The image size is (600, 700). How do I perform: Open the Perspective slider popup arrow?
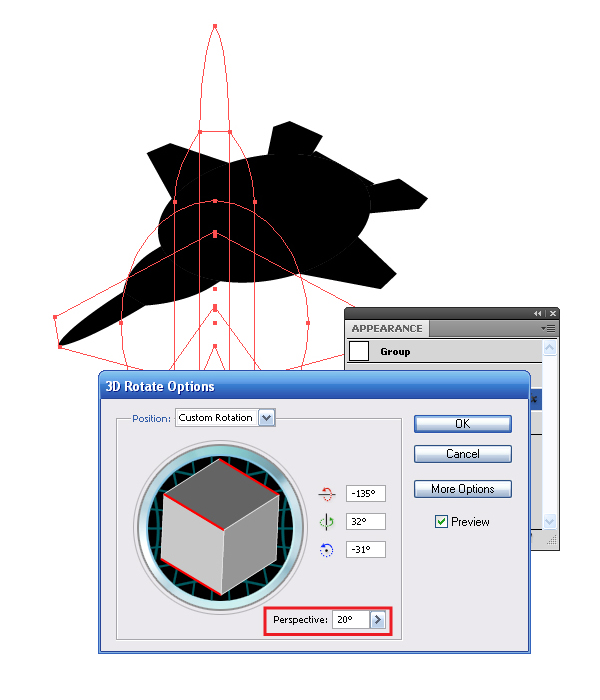(x=378, y=620)
